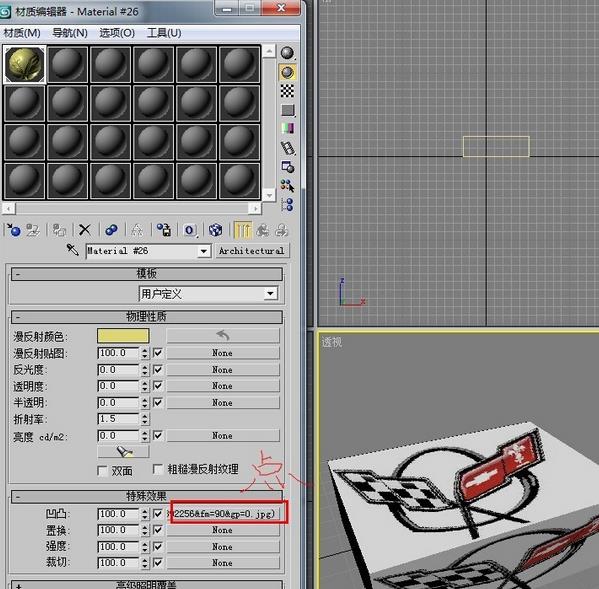Open the 工具(U) menu
Screen dimensions: 599x589
[164, 33]
